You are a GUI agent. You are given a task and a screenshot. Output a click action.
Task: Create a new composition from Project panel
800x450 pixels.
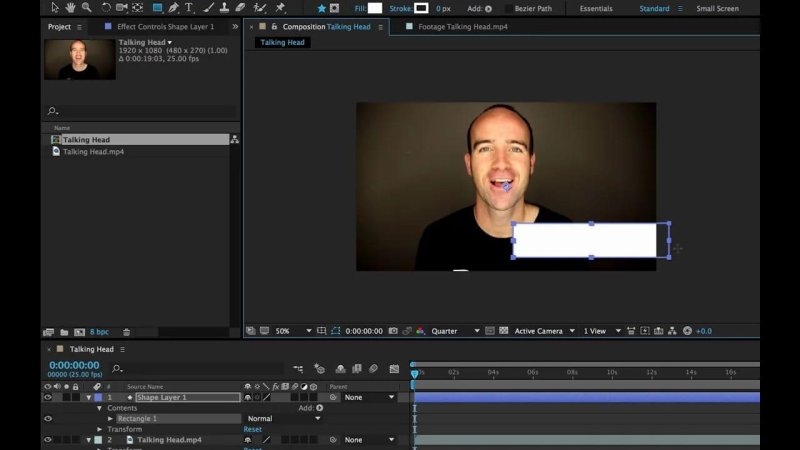(x=80, y=332)
